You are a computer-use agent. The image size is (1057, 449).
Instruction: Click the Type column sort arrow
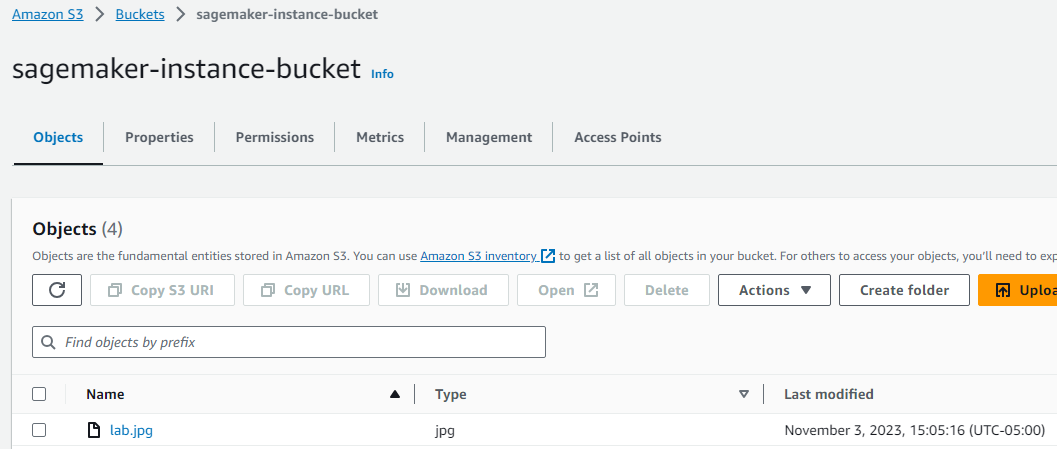[744, 394]
